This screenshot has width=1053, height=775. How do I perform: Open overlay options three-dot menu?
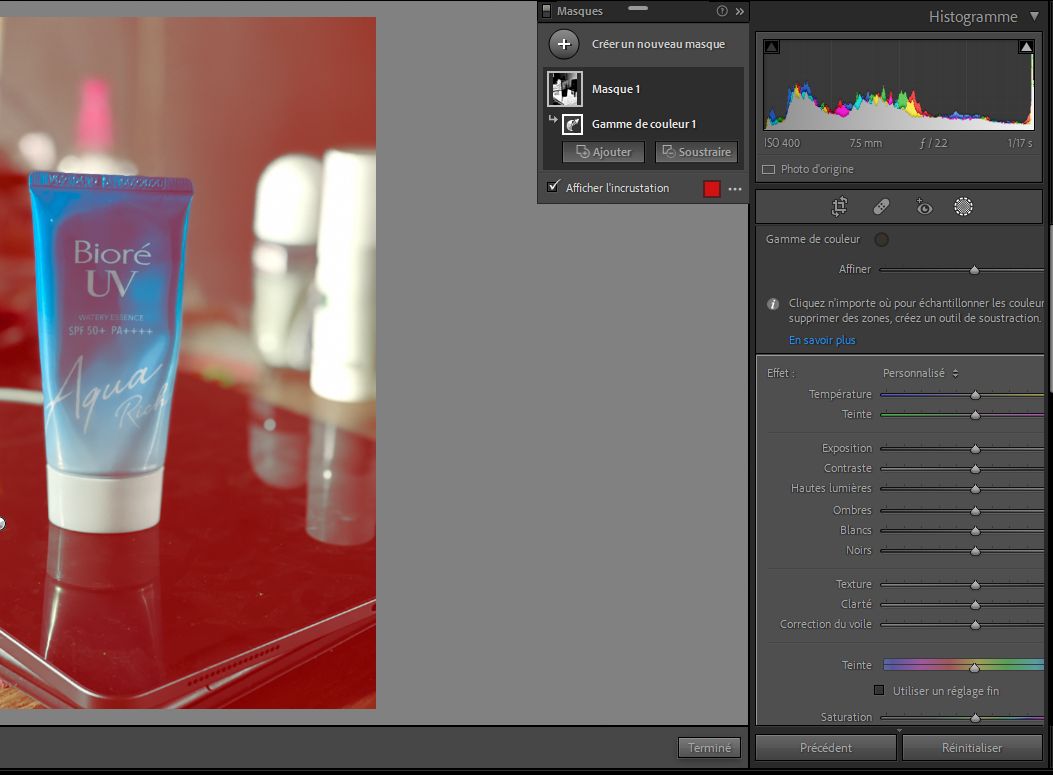point(735,189)
